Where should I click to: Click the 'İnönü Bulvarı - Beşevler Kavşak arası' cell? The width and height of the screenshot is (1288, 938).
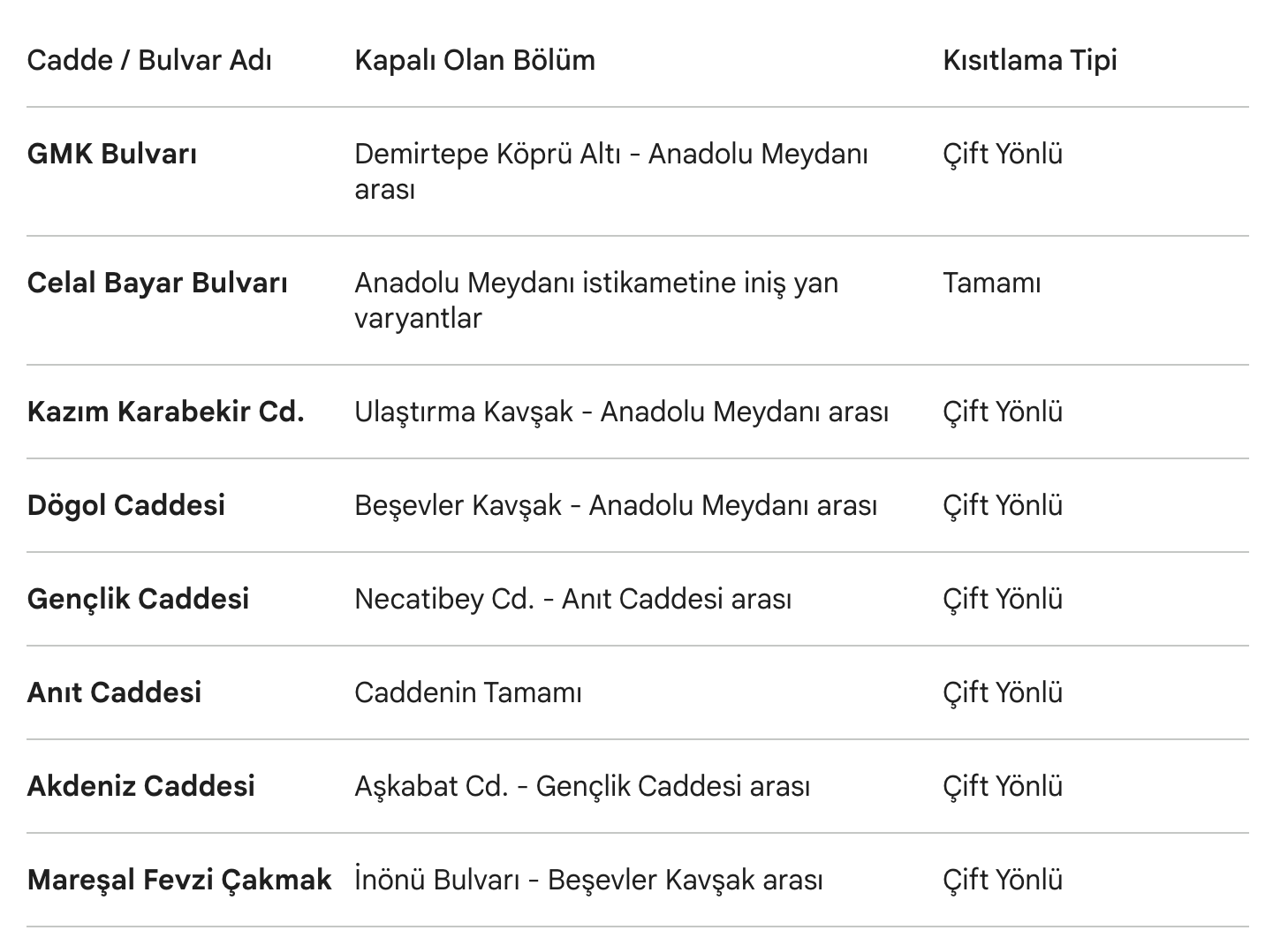(x=588, y=880)
